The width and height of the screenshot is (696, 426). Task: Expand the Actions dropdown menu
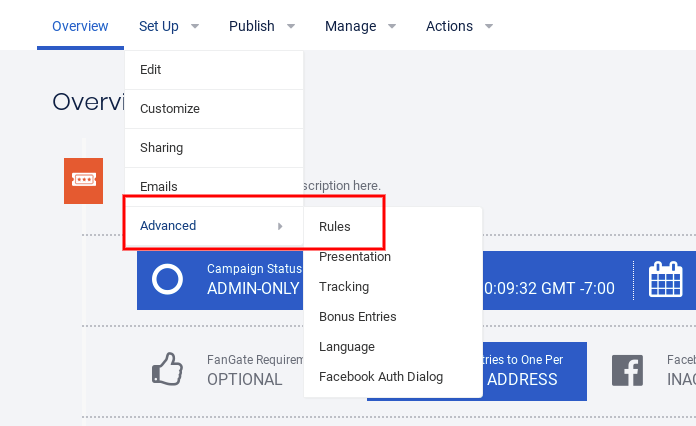click(x=459, y=26)
